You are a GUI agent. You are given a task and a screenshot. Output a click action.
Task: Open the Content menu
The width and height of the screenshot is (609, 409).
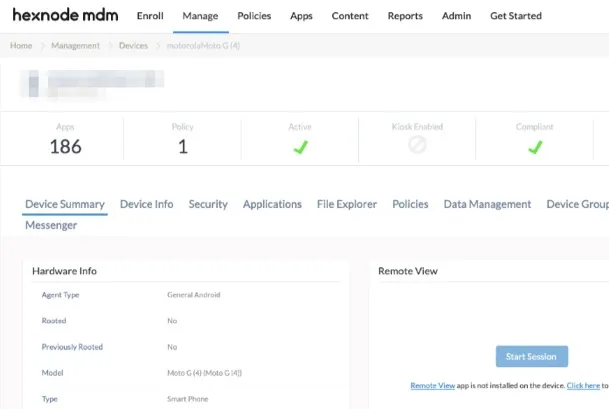click(x=350, y=16)
